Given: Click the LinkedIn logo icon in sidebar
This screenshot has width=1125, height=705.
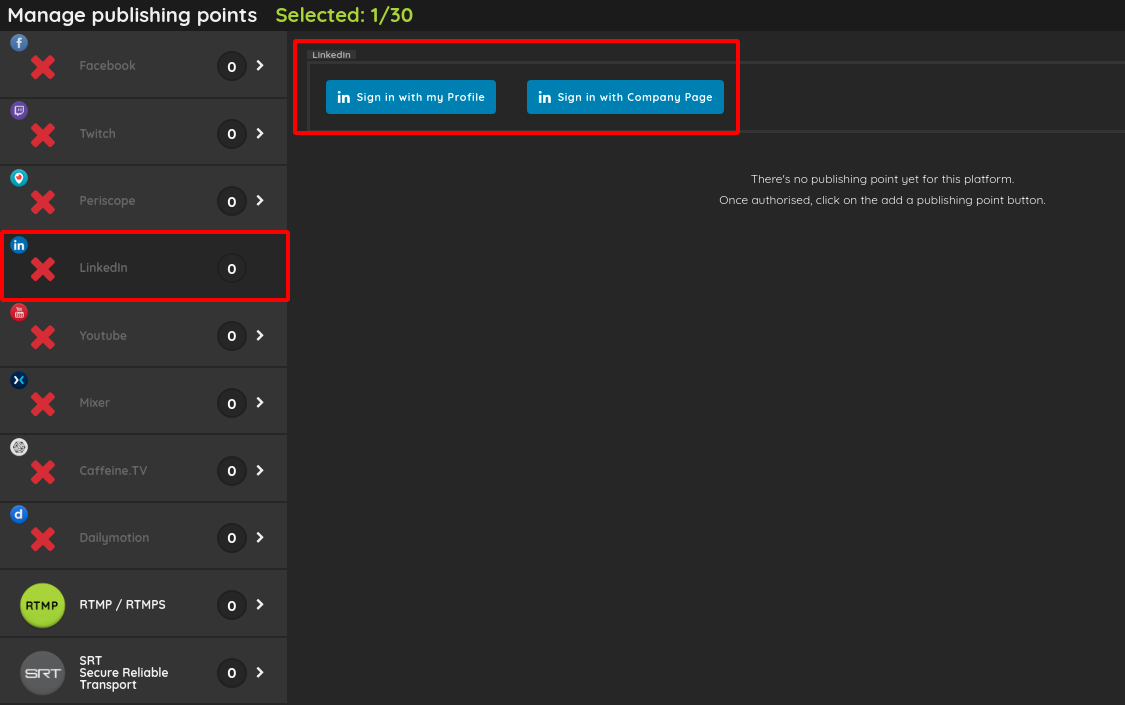Looking at the screenshot, I should click(19, 245).
